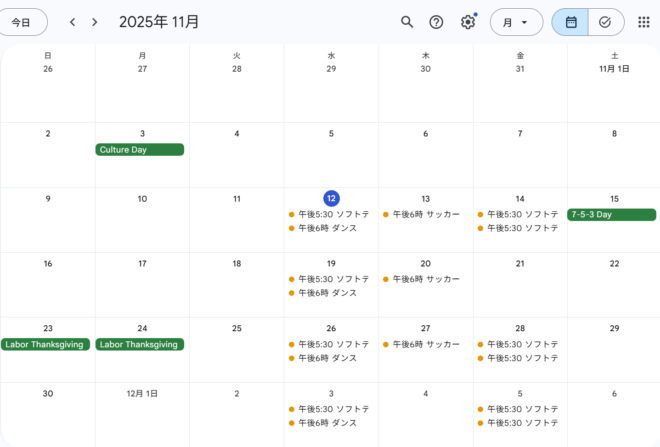Open the settings gear menu
This screenshot has height=447, width=660.
point(467,22)
